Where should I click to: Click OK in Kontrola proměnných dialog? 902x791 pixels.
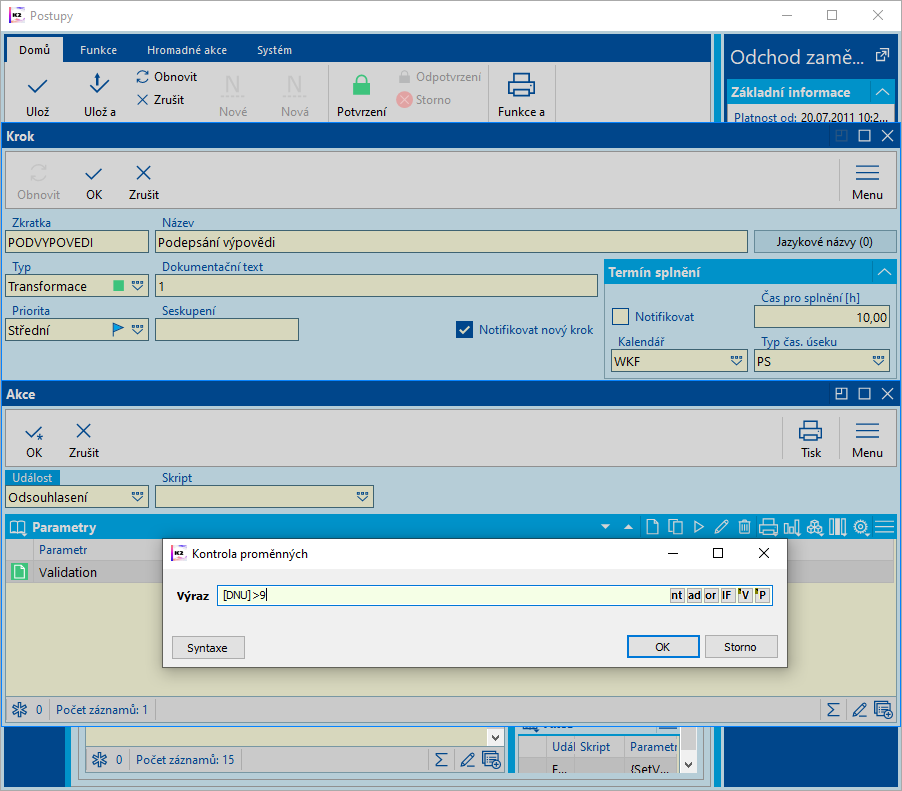pos(663,647)
